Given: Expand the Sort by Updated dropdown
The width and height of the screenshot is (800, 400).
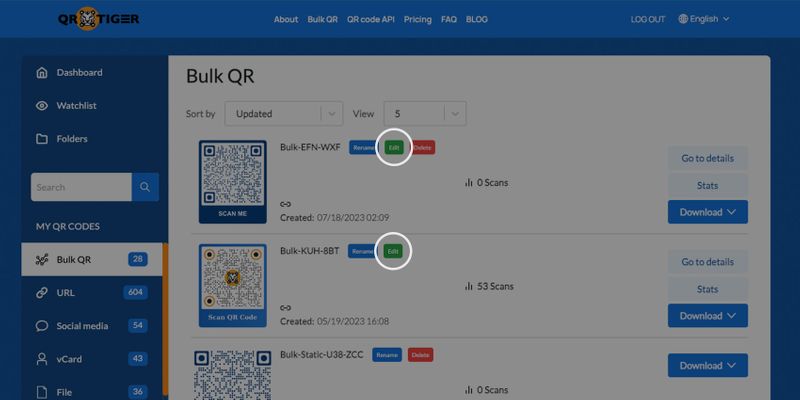Looking at the screenshot, I should [283, 114].
